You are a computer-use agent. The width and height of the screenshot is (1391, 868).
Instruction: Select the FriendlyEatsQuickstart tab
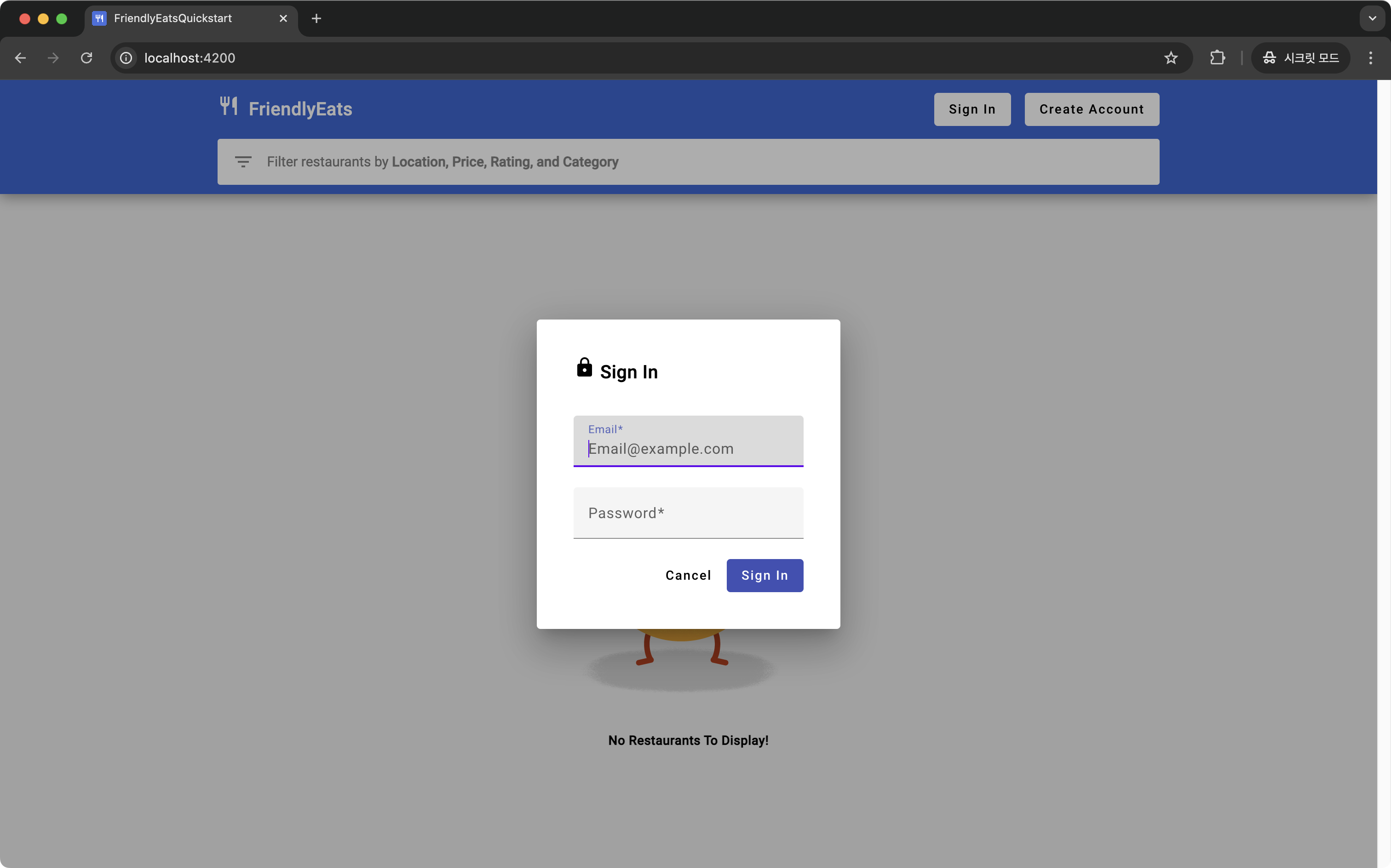[172, 18]
